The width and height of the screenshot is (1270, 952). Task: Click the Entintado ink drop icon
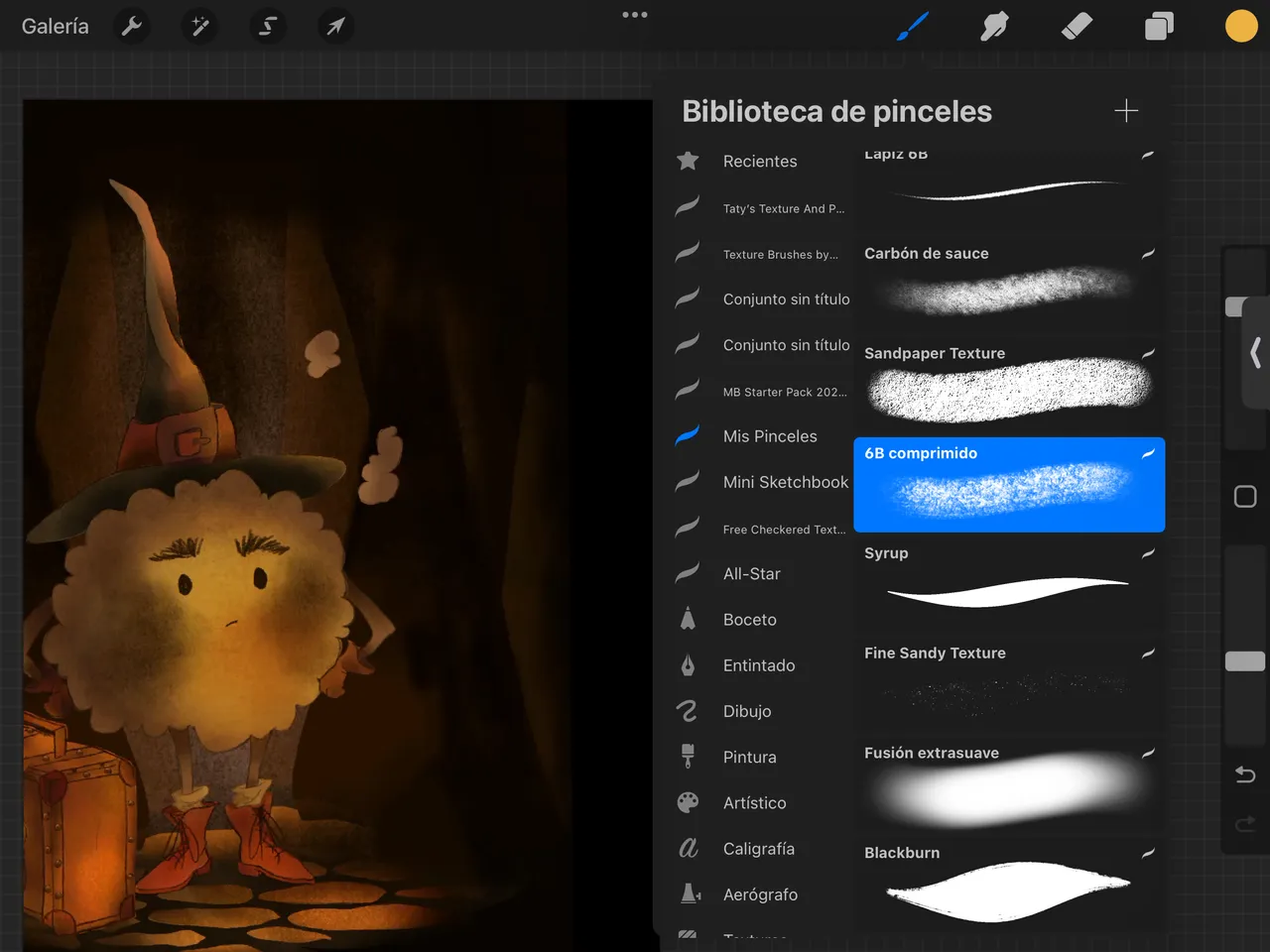click(x=688, y=665)
